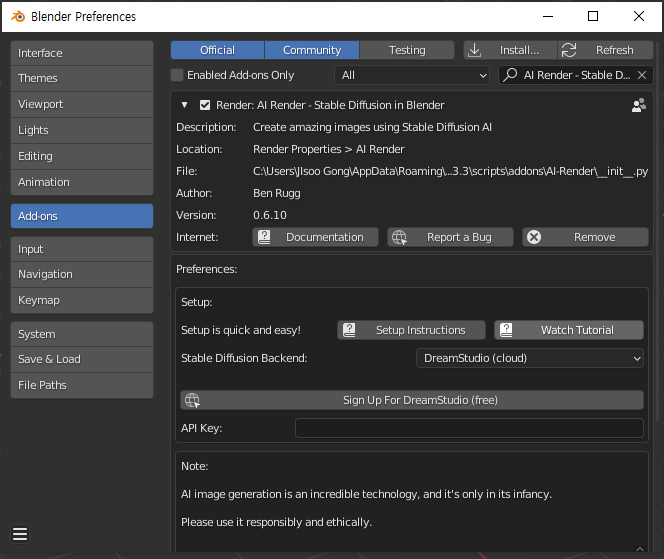Click the Remove circled X icon

pyautogui.click(x=534, y=237)
